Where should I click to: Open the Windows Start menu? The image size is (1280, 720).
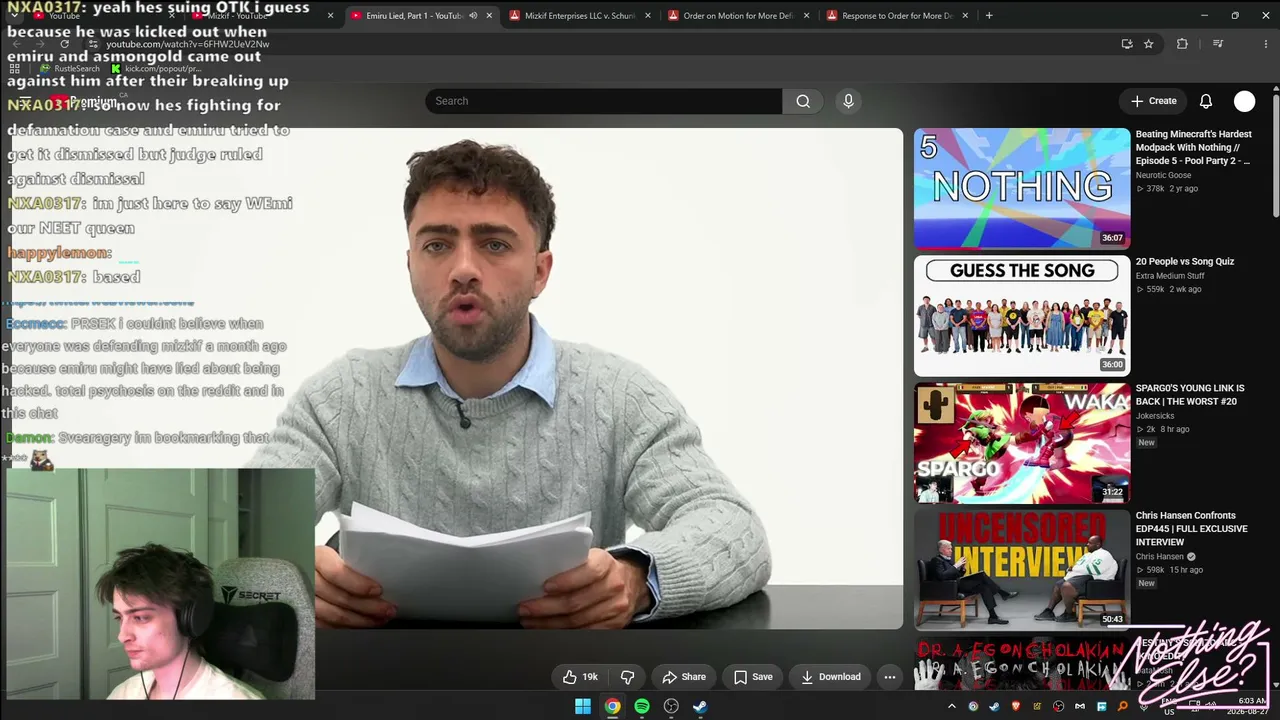[x=583, y=706]
